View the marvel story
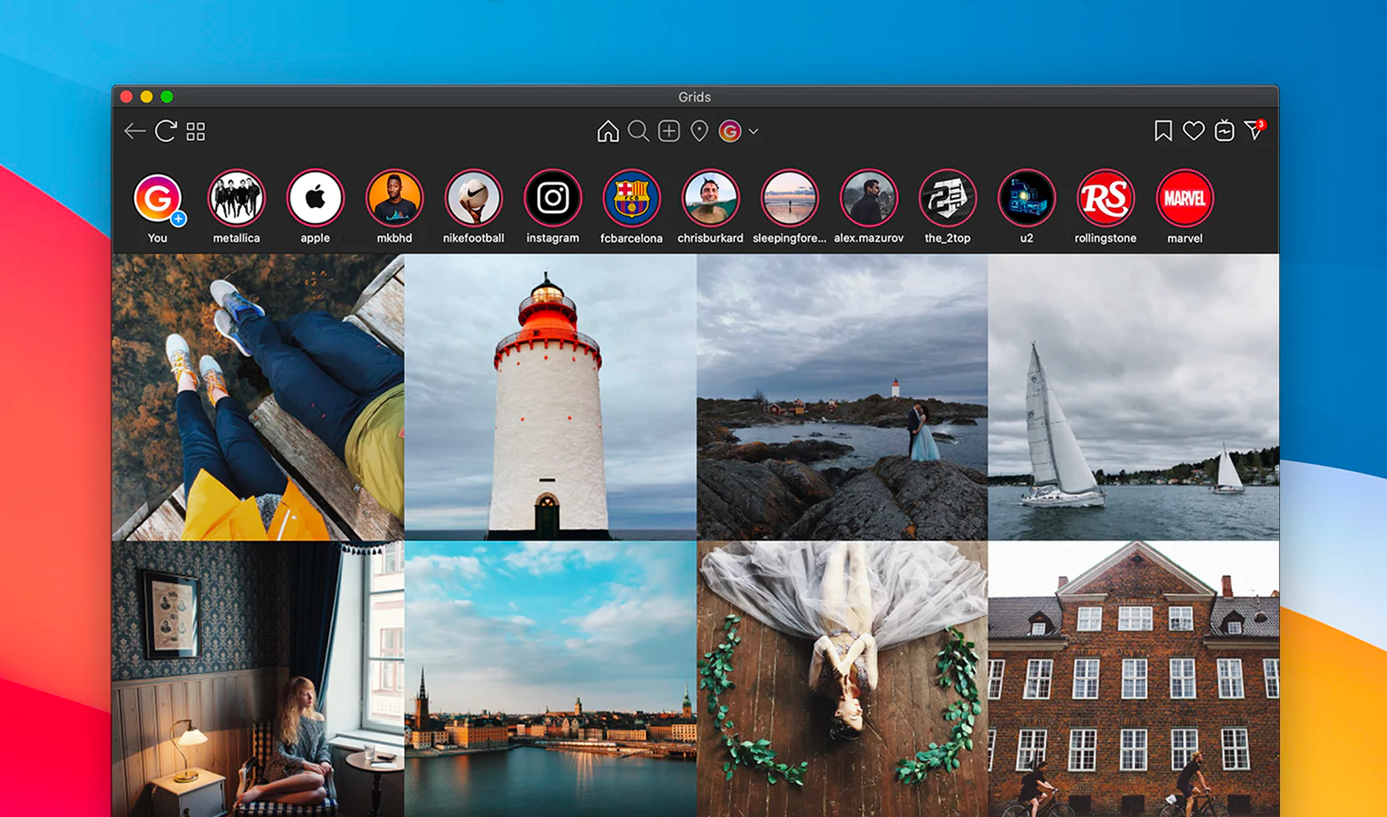 click(x=1185, y=198)
